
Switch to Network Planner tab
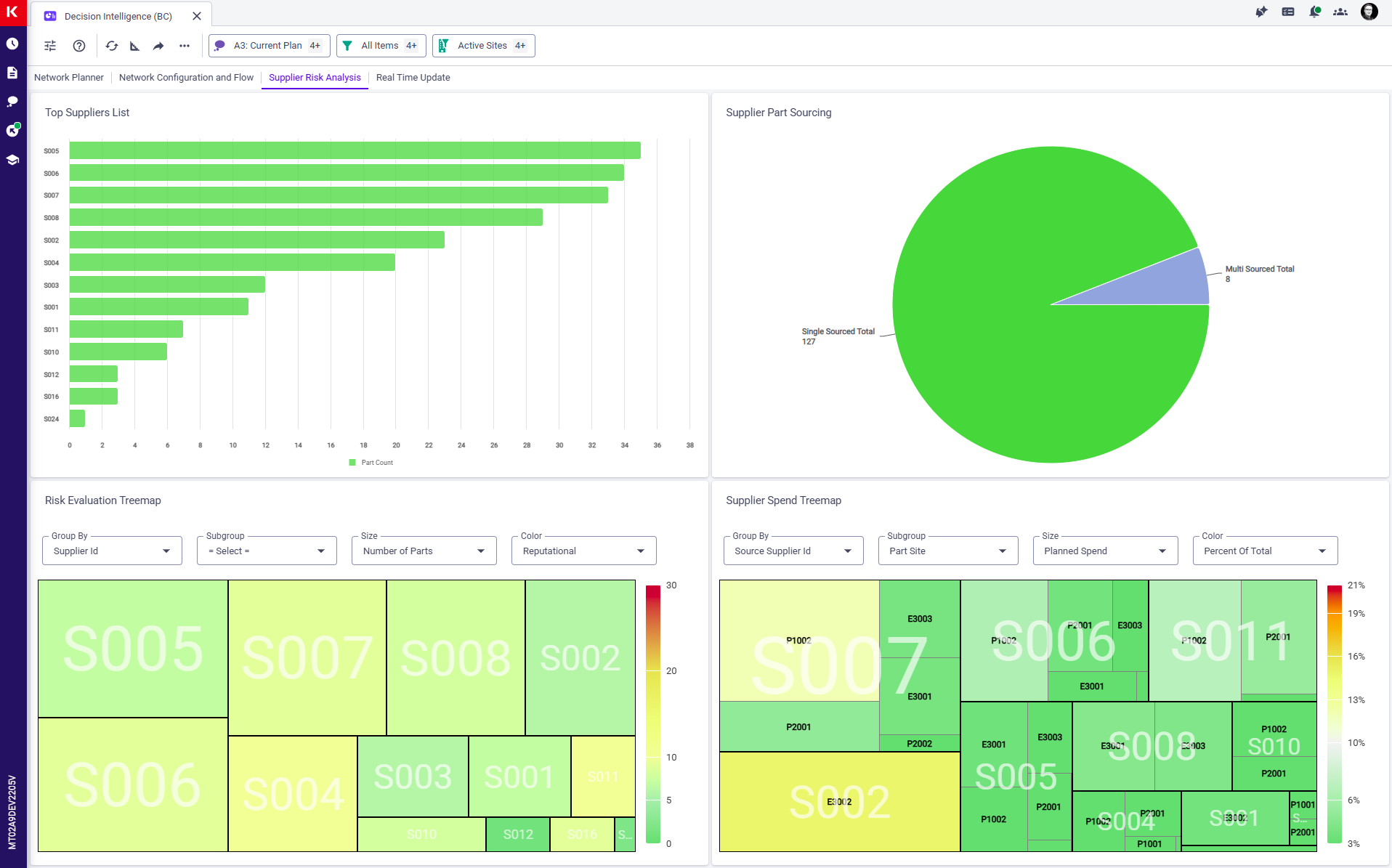pos(69,78)
